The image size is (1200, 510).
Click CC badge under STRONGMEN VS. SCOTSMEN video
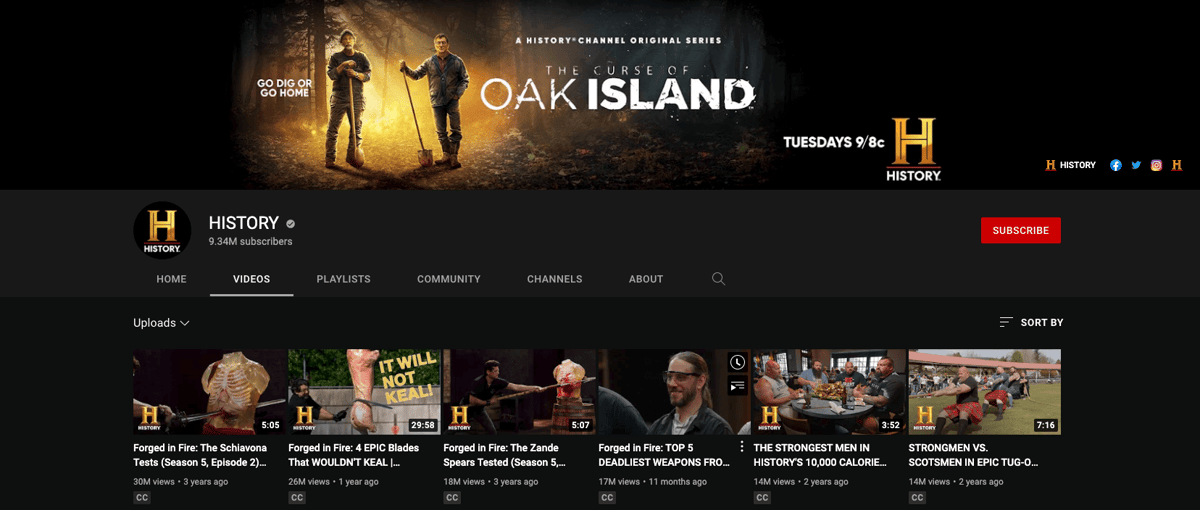click(x=917, y=497)
